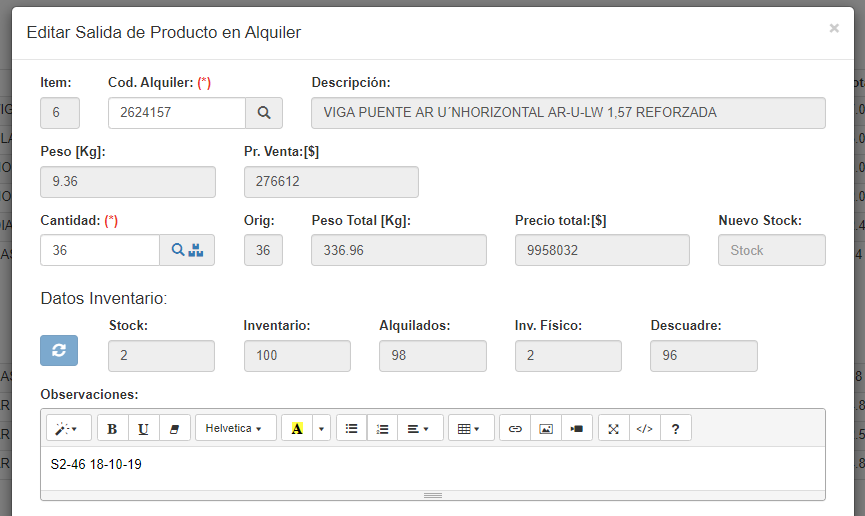Apply the yellow highlight color button

pyautogui.click(x=297, y=428)
